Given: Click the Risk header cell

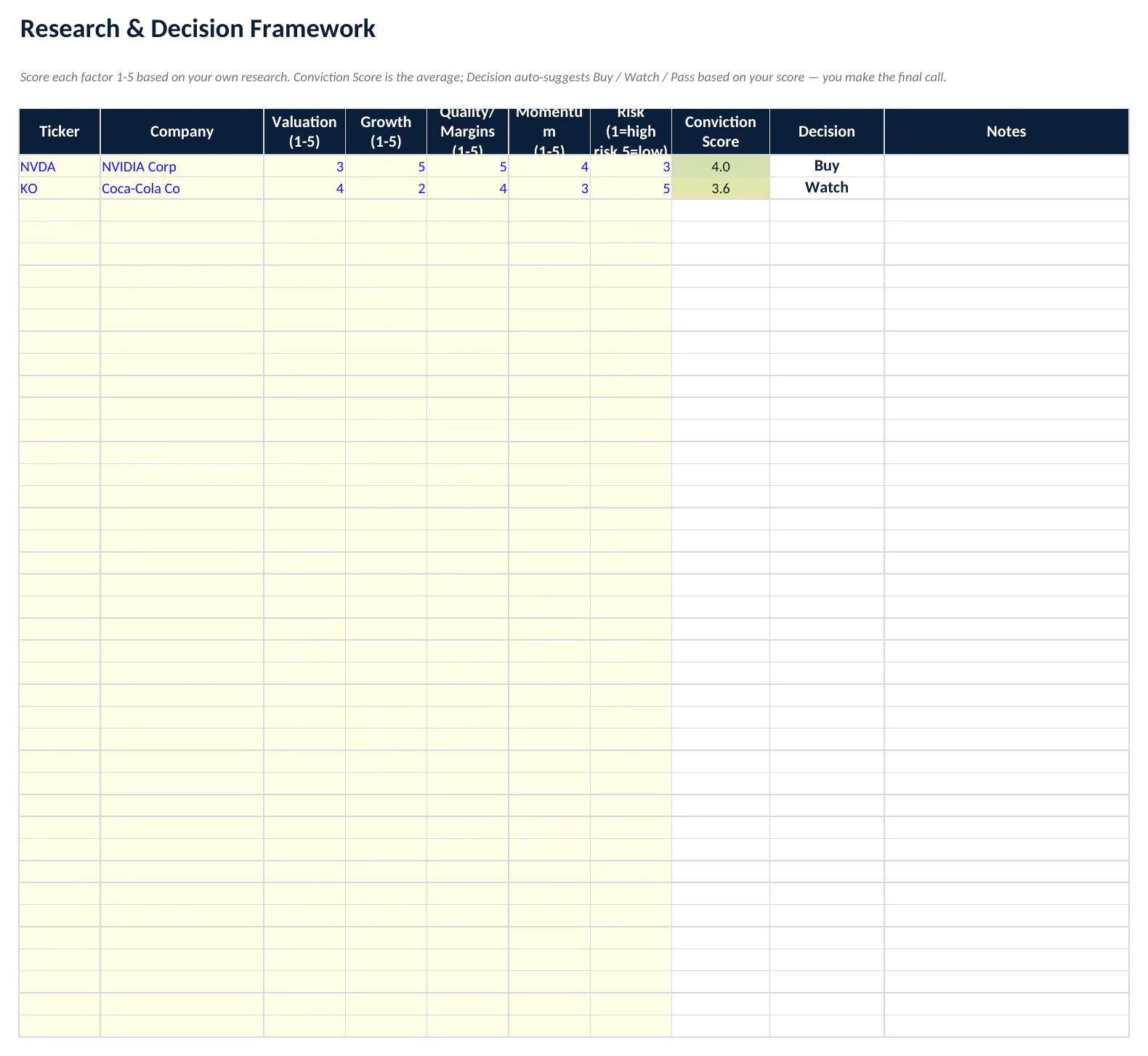Looking at the screenshot, I should pos(631,131).
